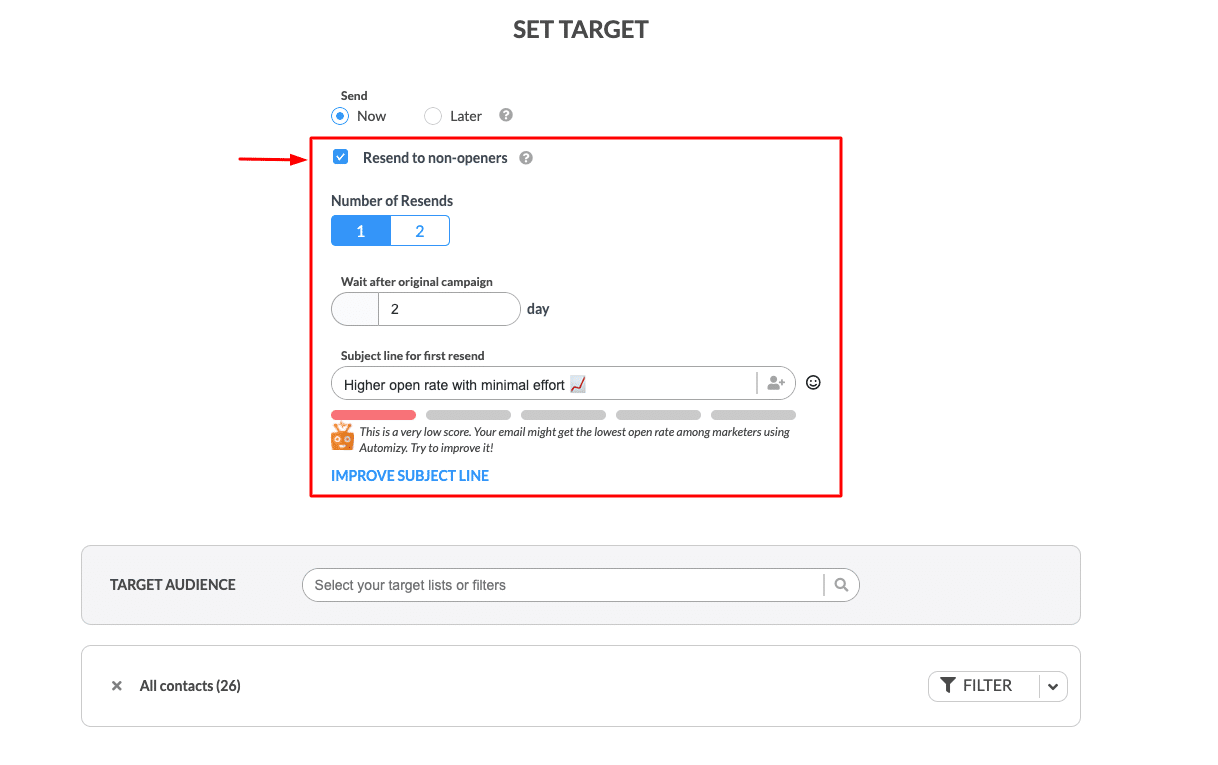The width and height of the screenshot is (1218, 765).
Task: Open the target lists or filters selector
Action: 563,585
